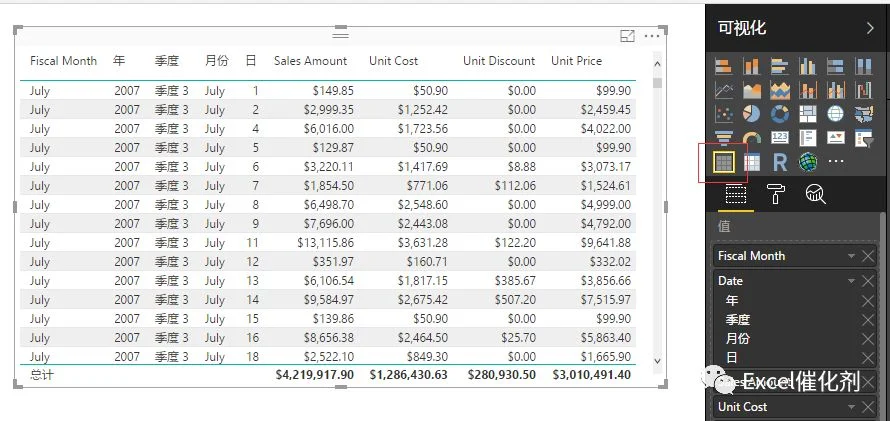Click table scrollbar down arrow
This screenshot has height=421, width=890.
[657, 360]
